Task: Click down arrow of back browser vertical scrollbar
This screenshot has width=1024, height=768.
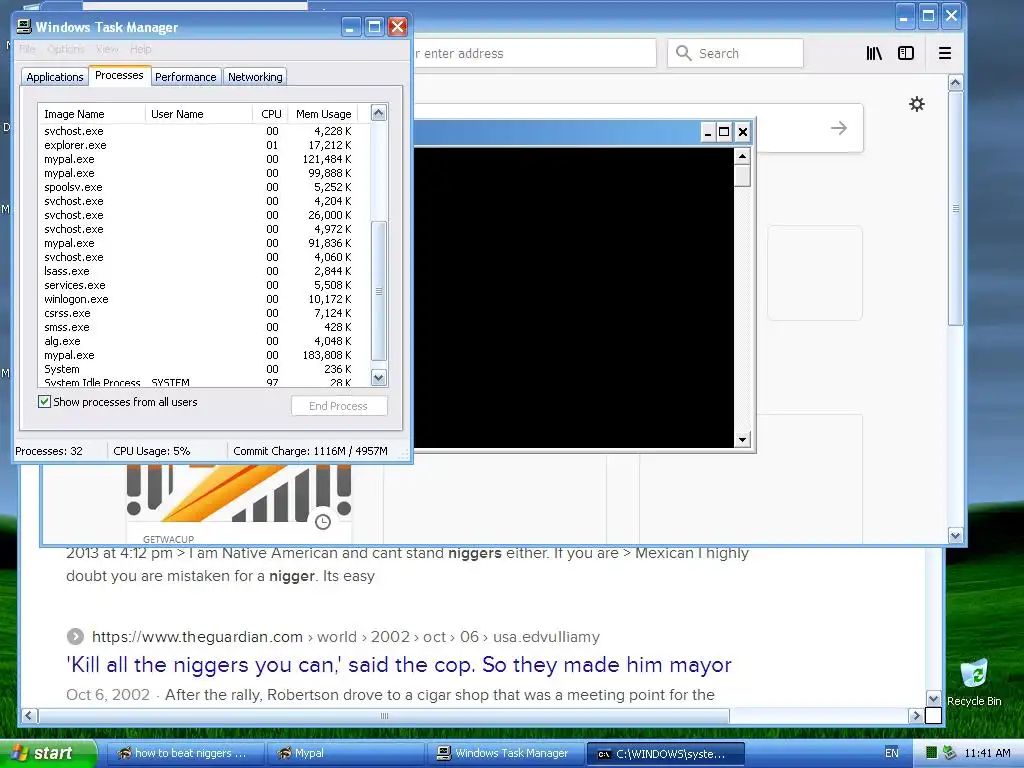Action: 934,698
